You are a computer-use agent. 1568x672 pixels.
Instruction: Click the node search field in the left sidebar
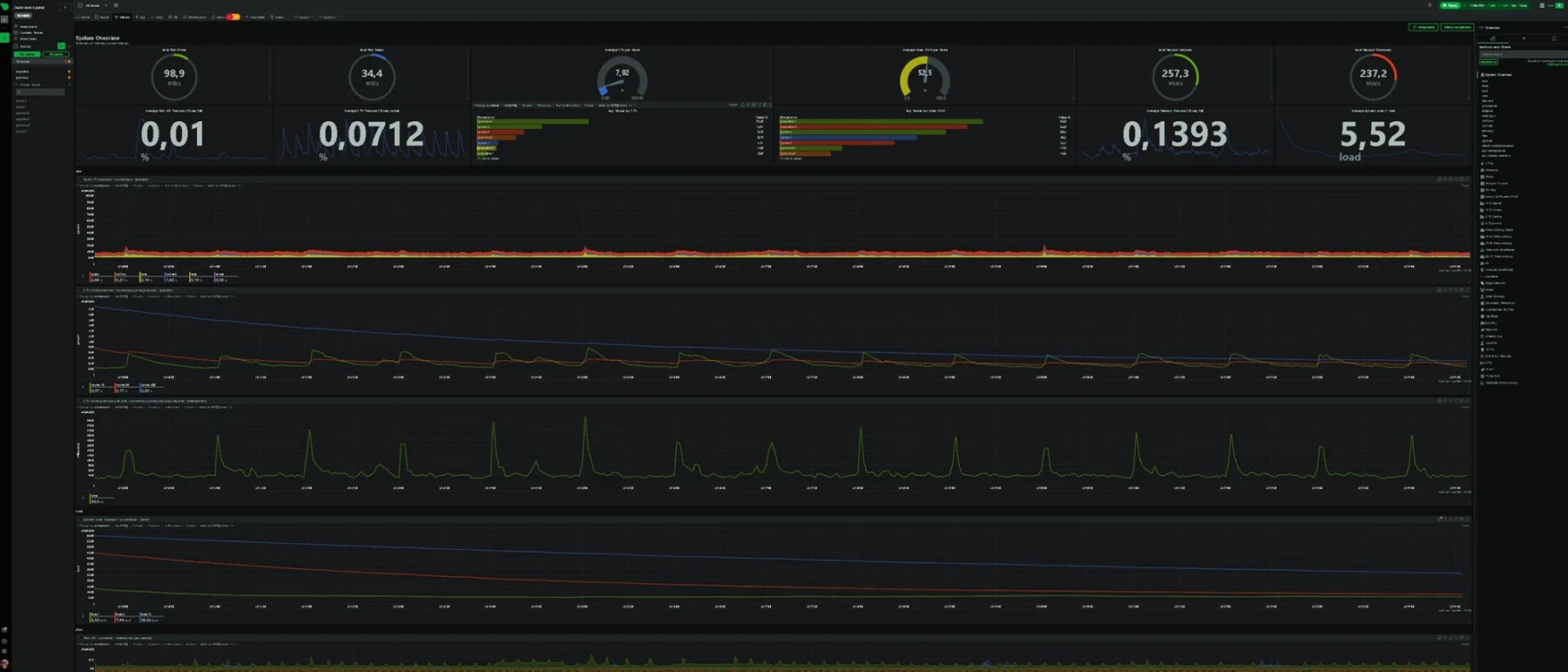[x=40, y=92]
